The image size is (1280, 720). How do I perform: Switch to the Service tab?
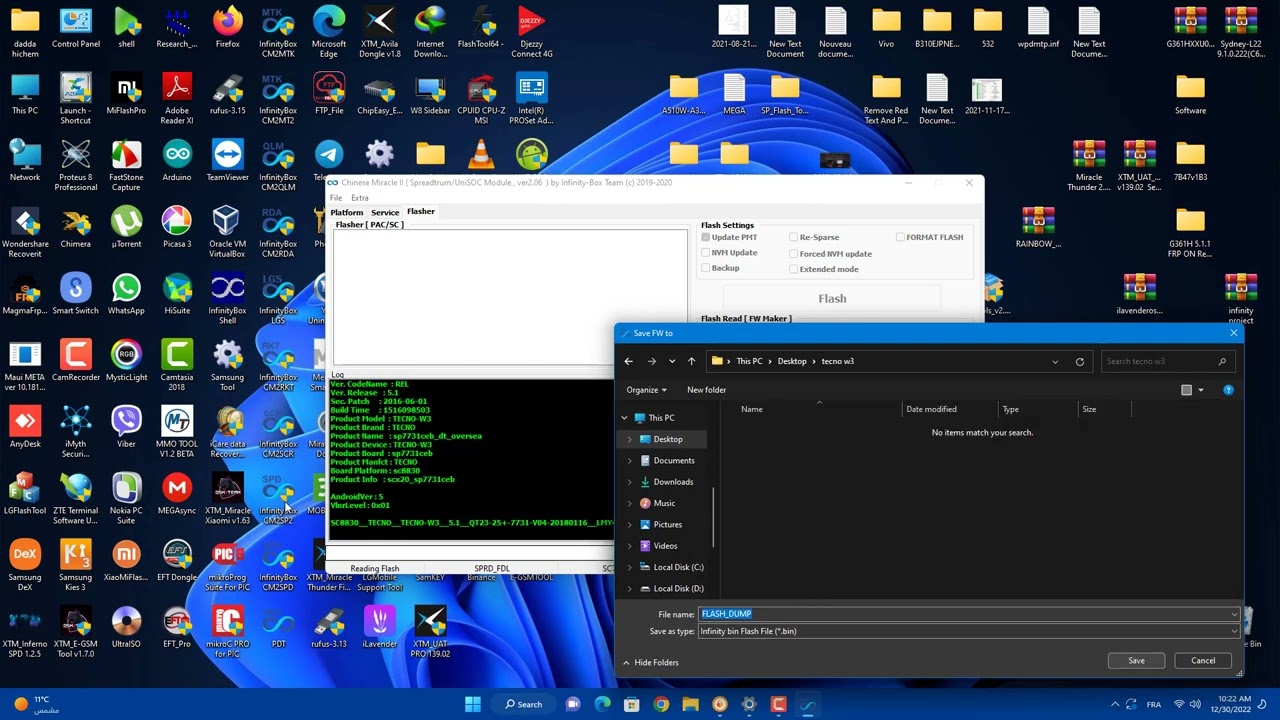385,212
